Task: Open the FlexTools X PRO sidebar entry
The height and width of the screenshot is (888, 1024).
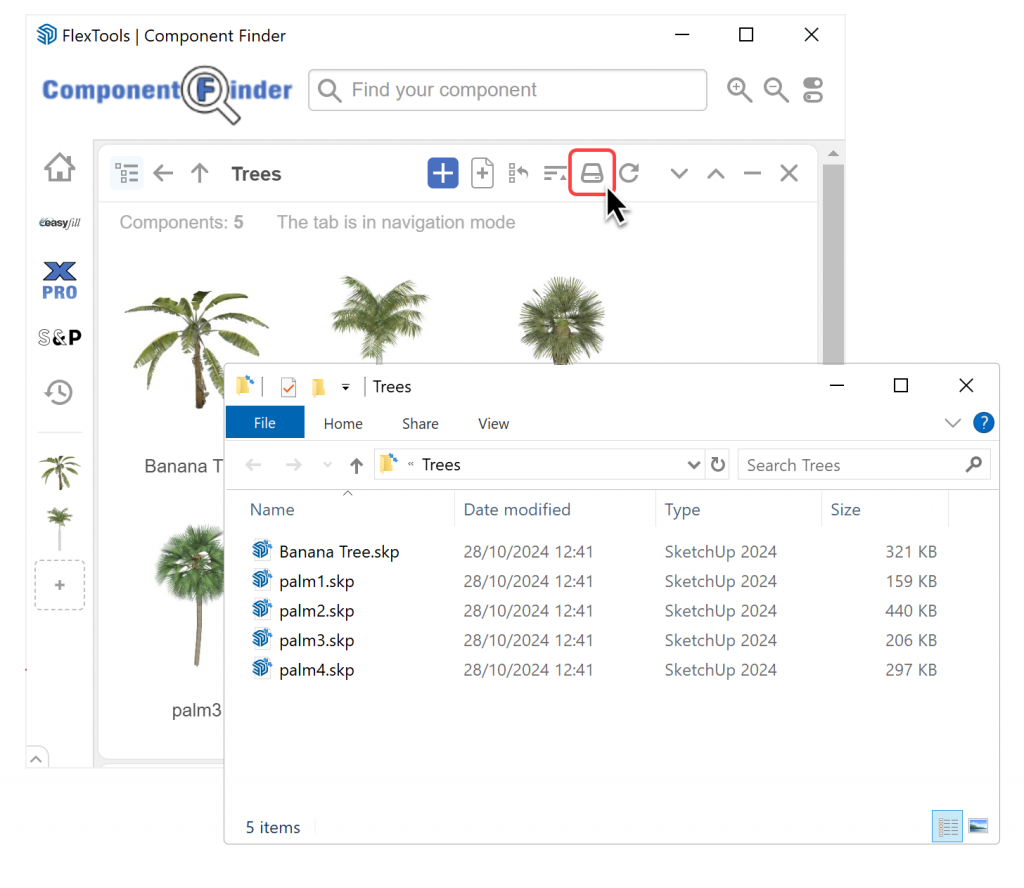Action: [x=59, y=280]
